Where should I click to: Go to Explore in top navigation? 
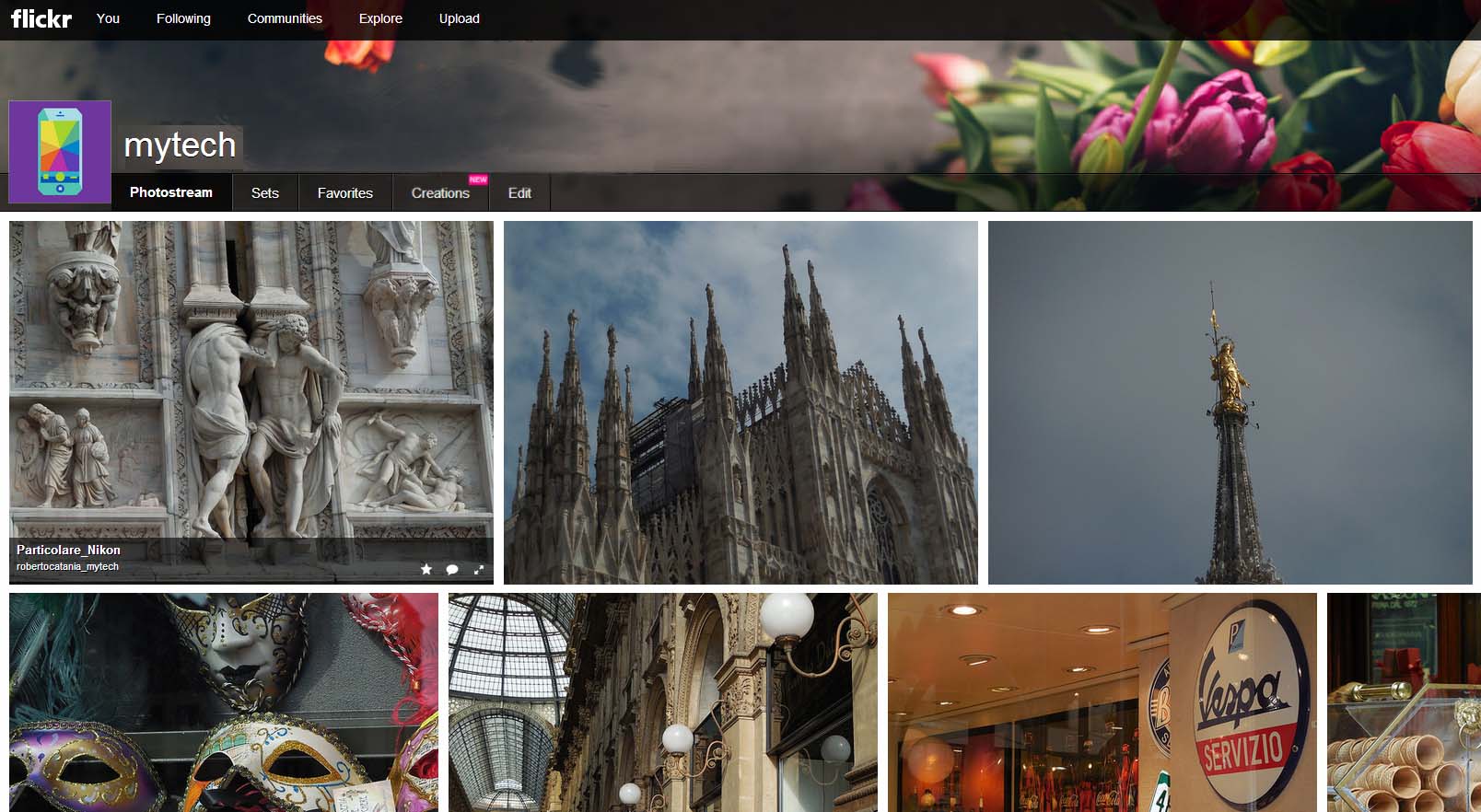[380, 18]
